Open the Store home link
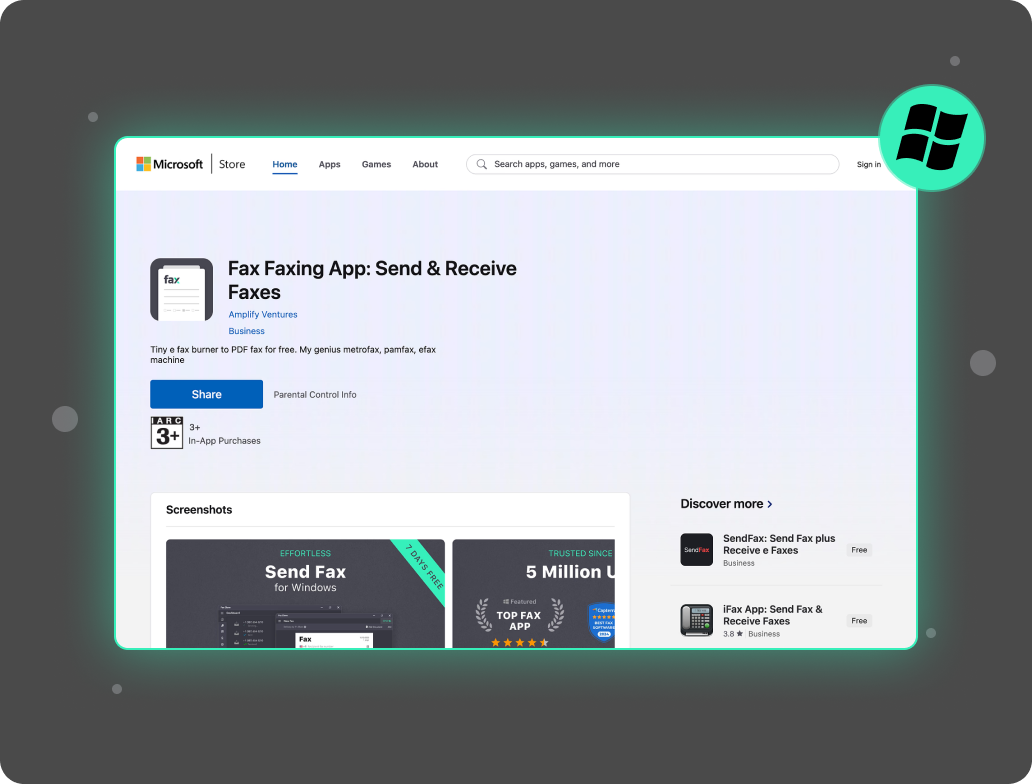The width and height of the screenshot is (1032, 784). 232,164
